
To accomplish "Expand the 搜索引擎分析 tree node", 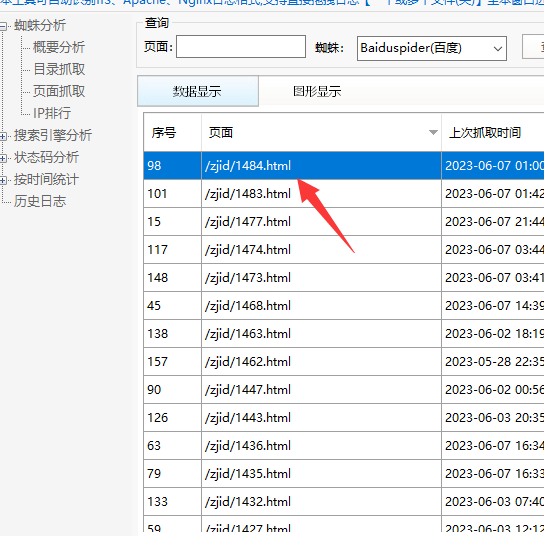I will (x=3, y=136).
